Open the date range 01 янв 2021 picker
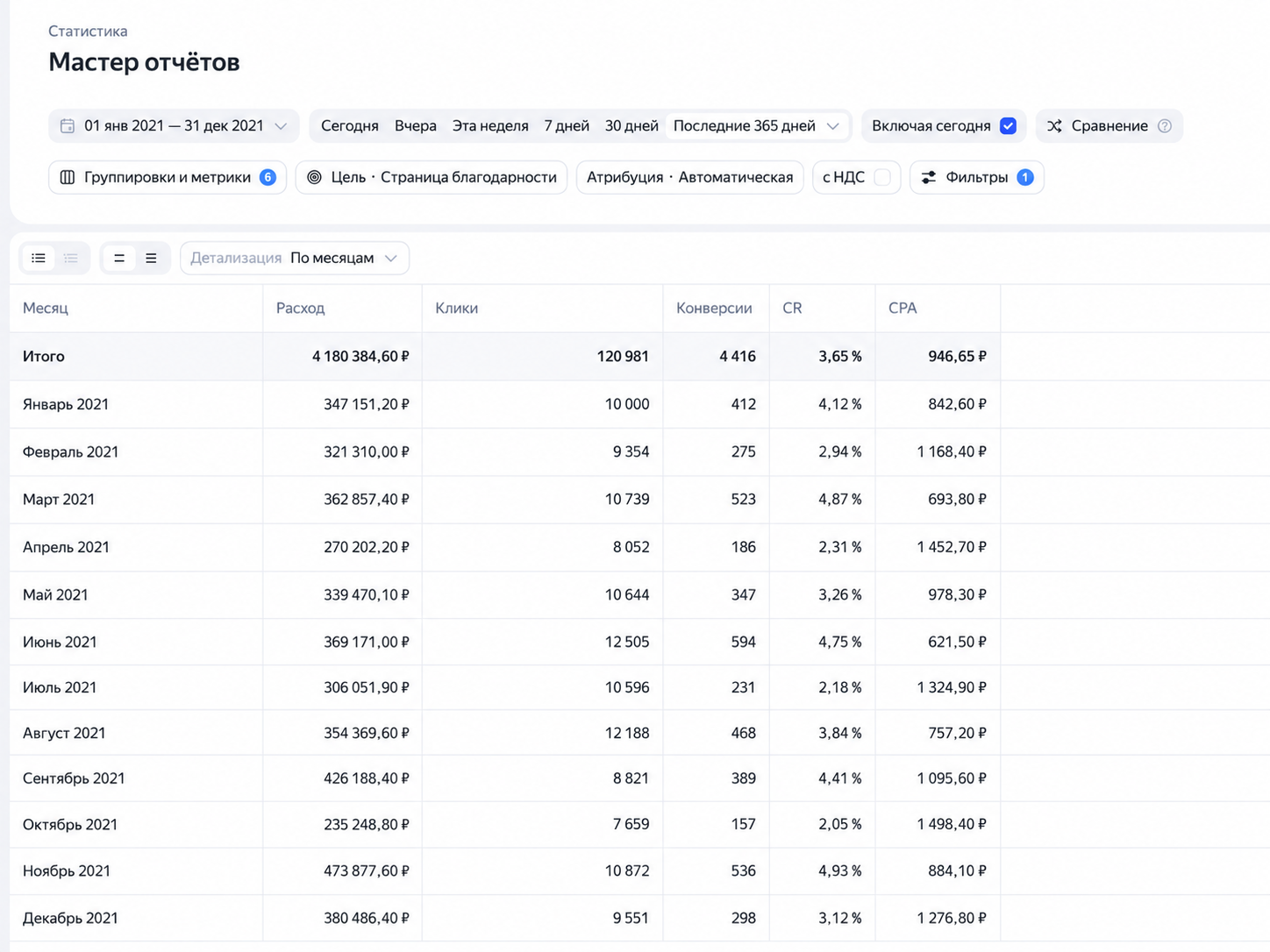 [x=174, y=126]
